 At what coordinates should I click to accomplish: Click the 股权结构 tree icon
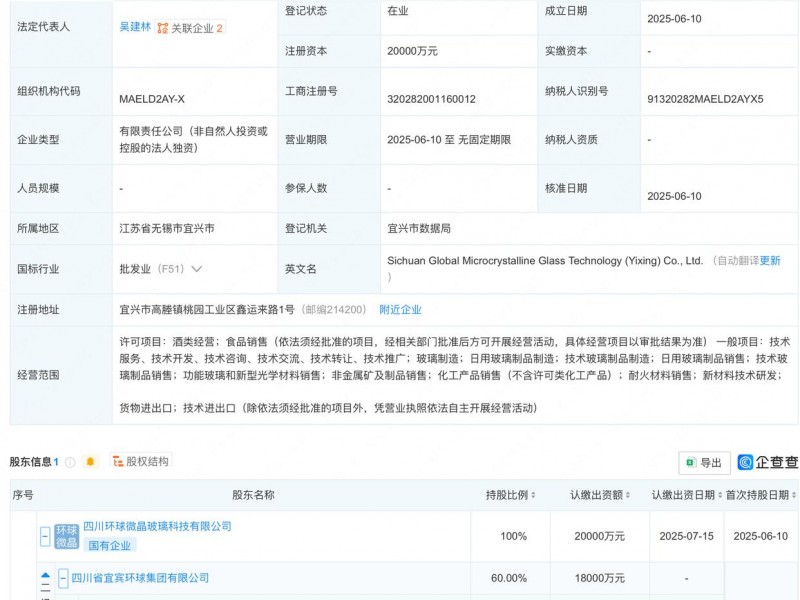[118, 462]
